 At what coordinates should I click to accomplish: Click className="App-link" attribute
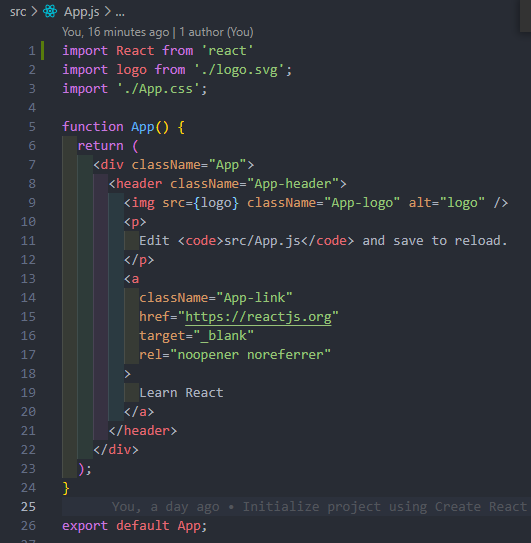point(216,298)
